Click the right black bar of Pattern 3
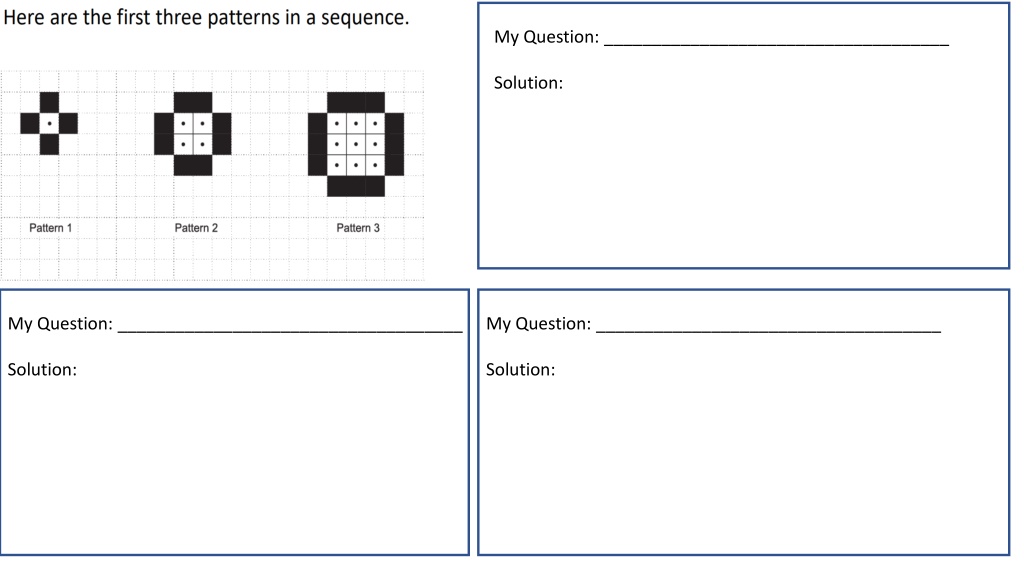 394,144
